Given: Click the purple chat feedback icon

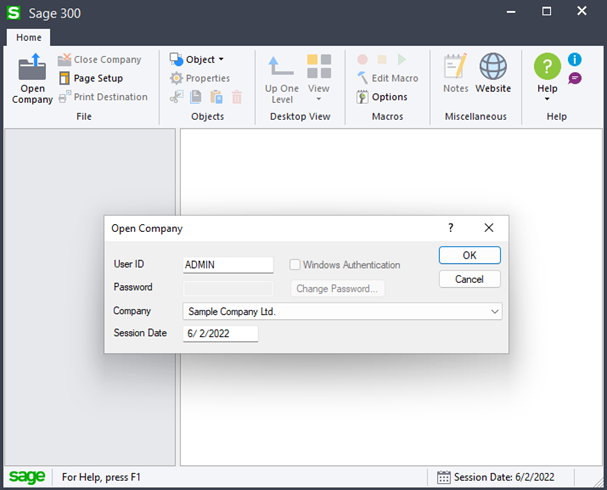Looking at the screenshot, I should (x=575, y=78).
